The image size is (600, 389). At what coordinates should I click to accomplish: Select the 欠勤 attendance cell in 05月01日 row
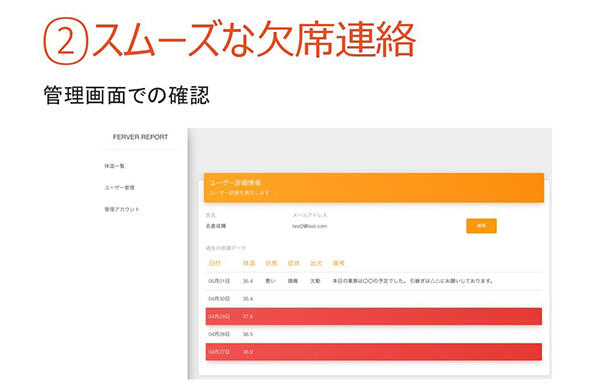(x=315, y=281)
